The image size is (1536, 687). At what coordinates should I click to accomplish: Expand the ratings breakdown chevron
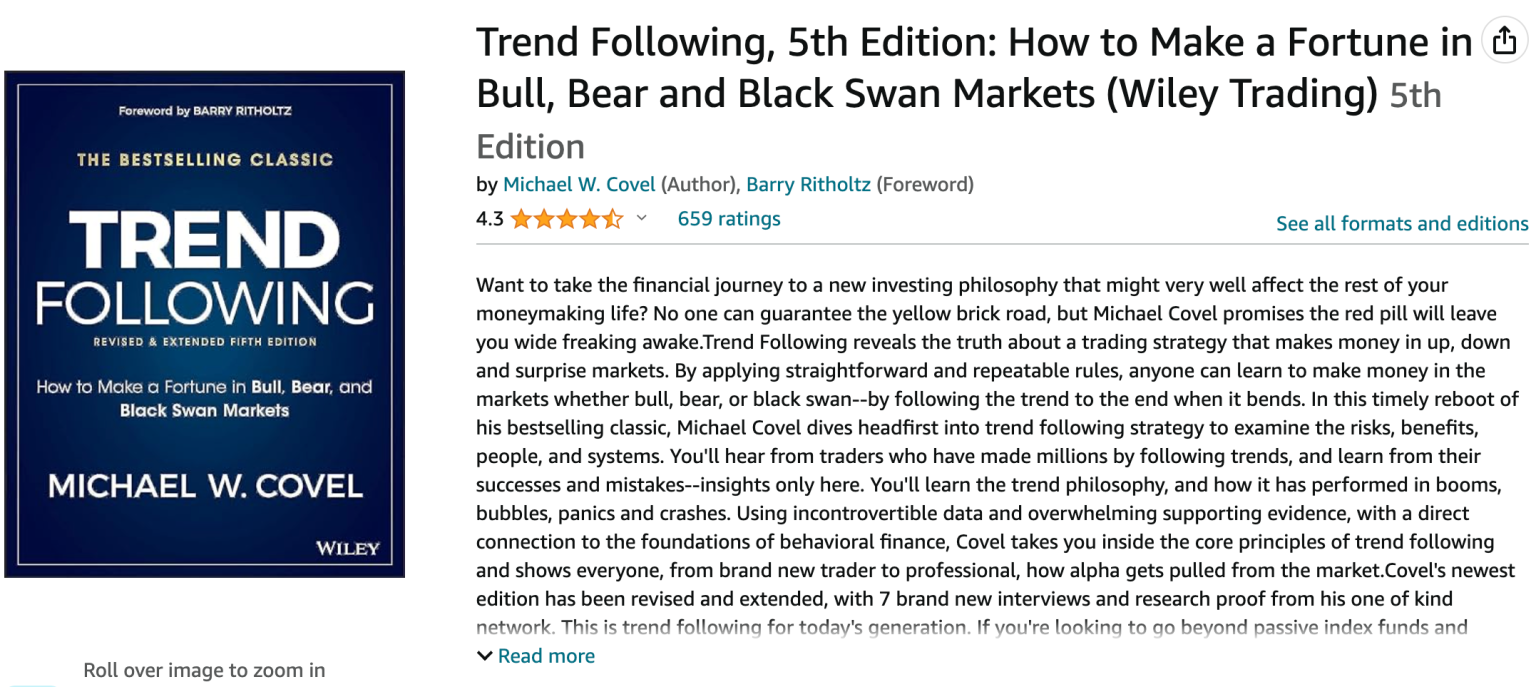pyautogui.click(x=642, y=218)
